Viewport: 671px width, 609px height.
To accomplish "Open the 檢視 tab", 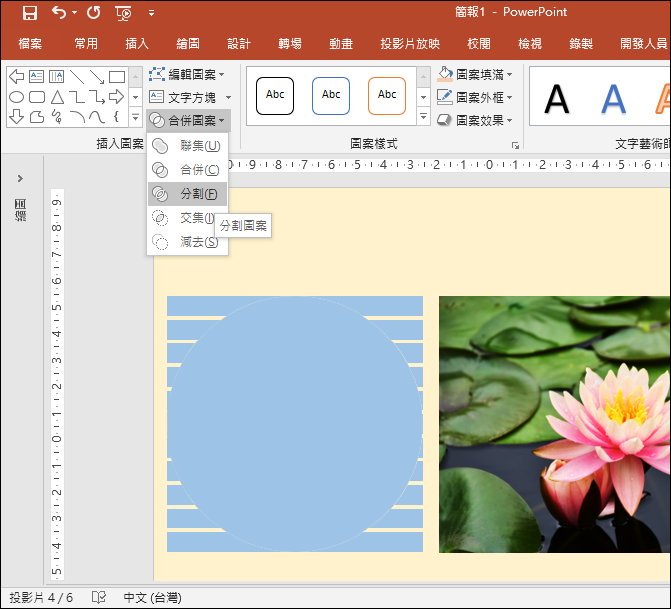I will tap(530, 44).
